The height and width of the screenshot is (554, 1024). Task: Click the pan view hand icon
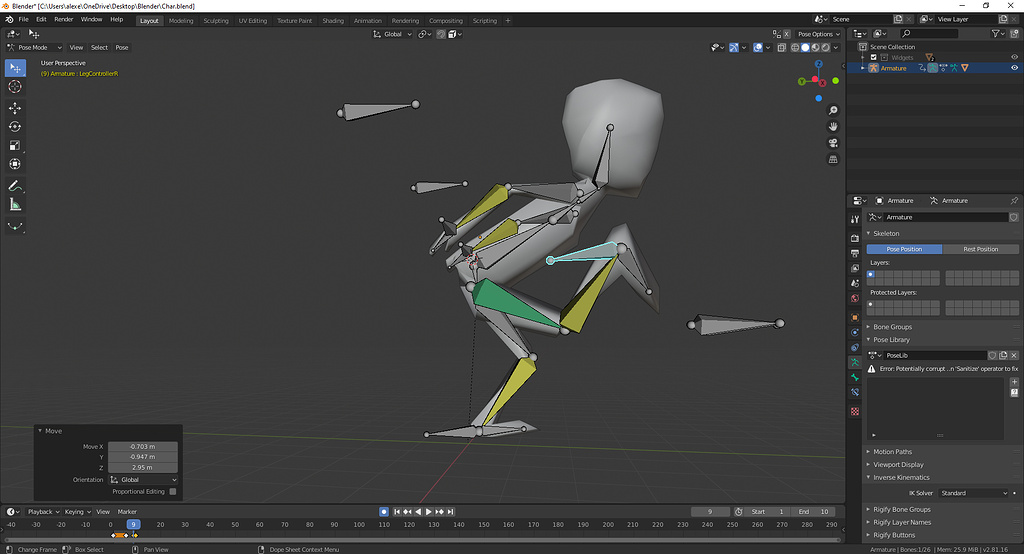tap(833, 127)
